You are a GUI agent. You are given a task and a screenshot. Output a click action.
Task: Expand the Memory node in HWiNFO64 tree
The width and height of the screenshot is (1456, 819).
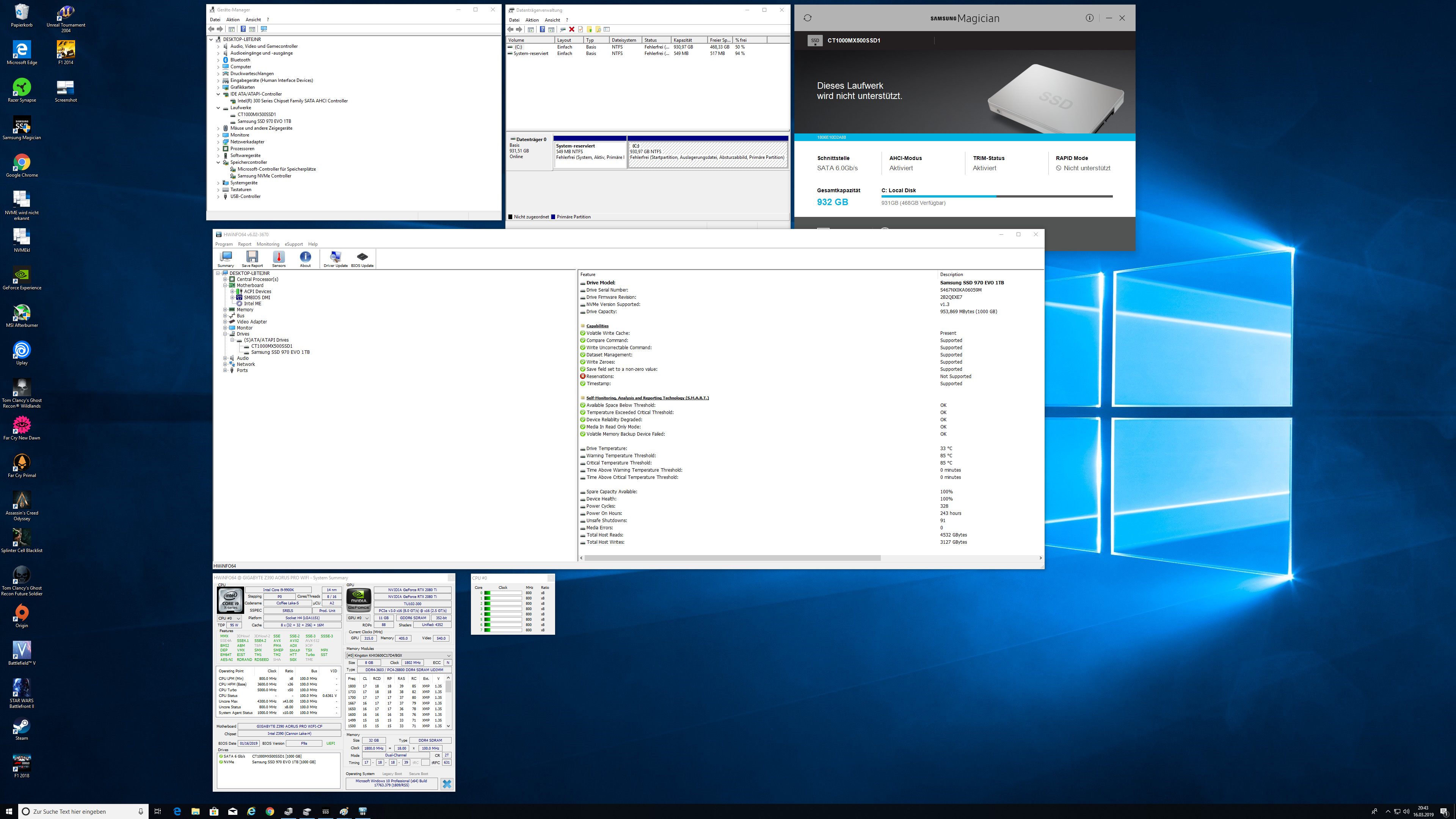coord(225,310)
